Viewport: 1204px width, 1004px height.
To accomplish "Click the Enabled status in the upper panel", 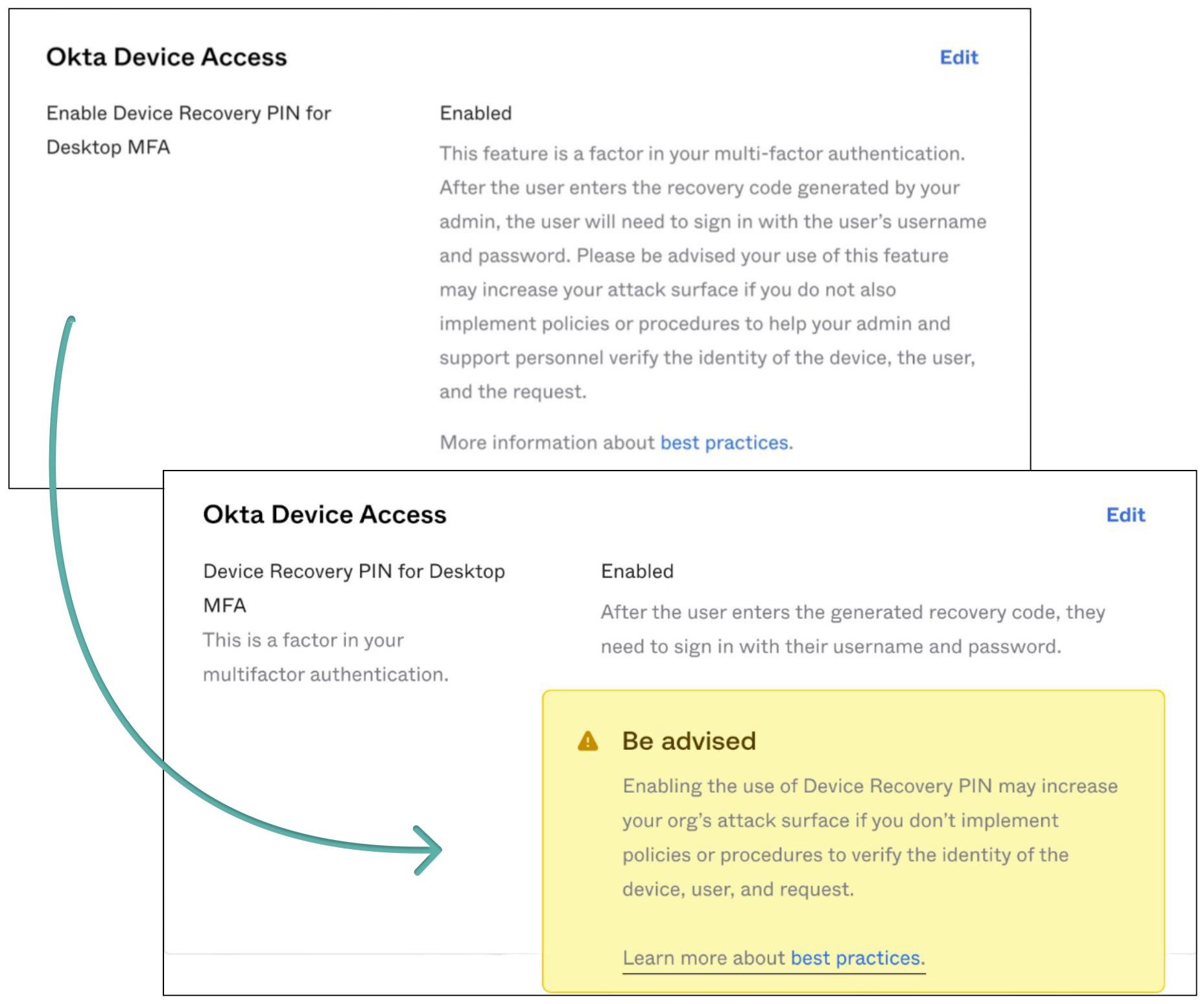I will [x=475, y=113].
